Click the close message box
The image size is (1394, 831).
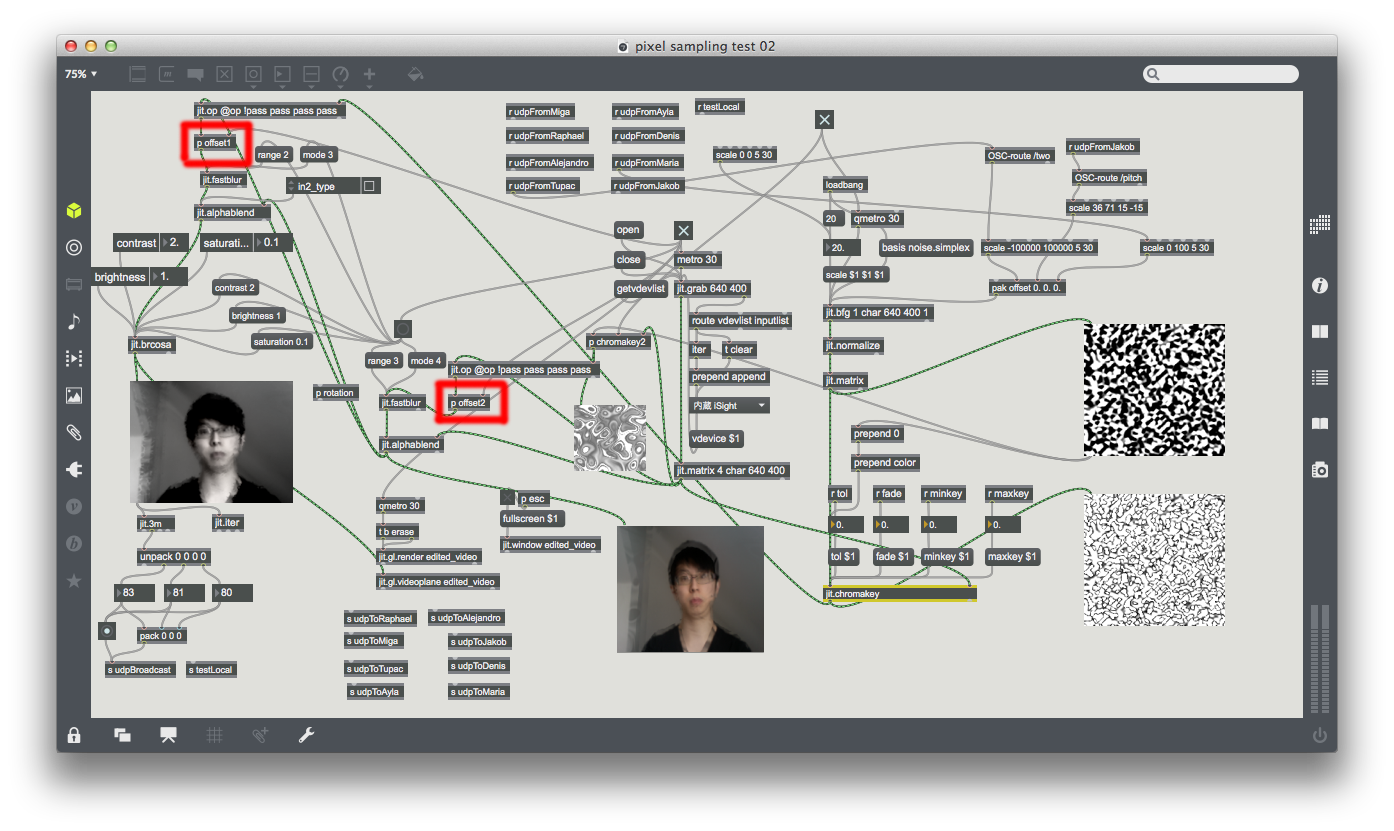(x=628, y=259)
